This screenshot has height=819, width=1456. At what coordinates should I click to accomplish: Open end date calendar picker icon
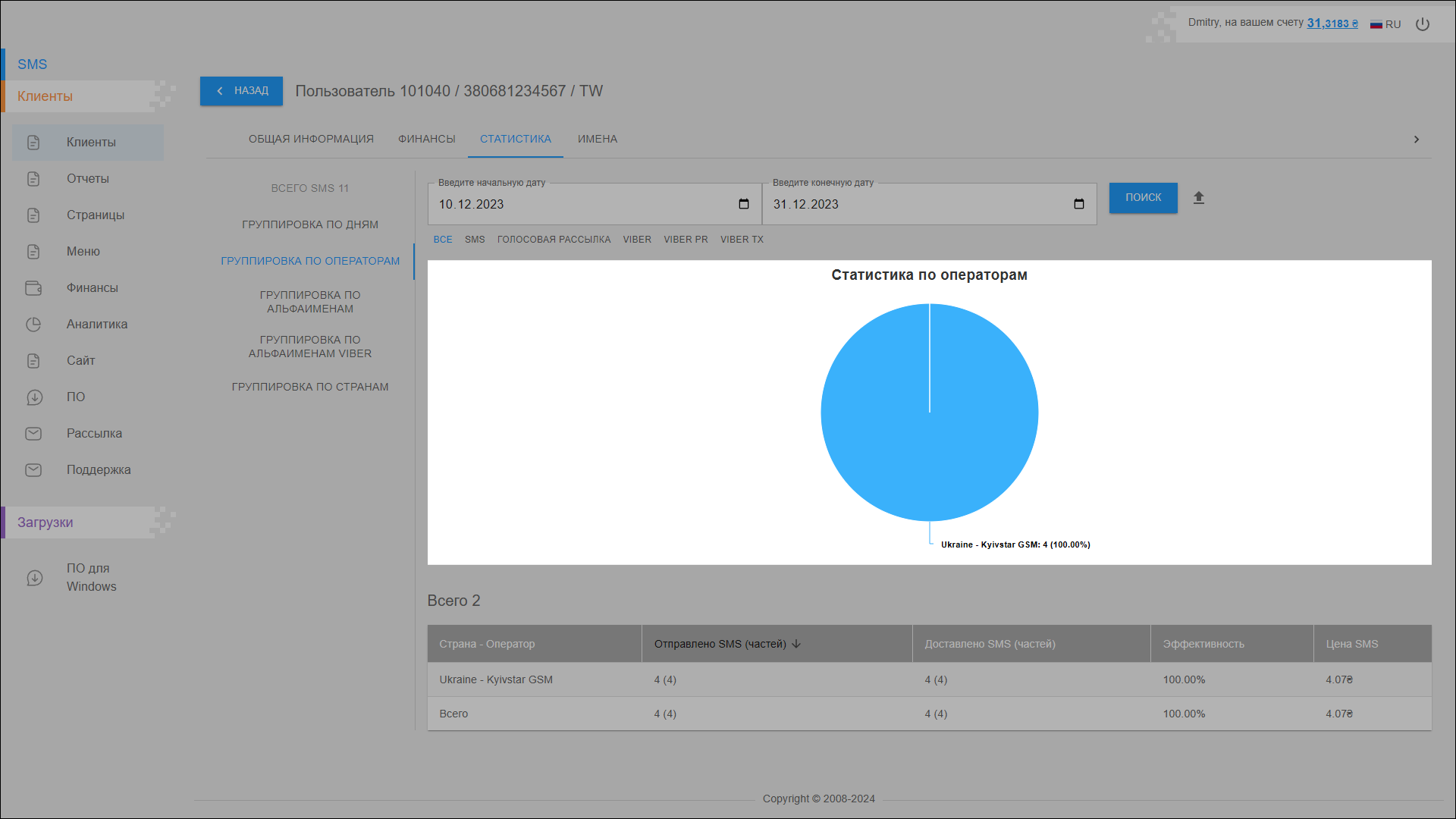click(1078, 204)
